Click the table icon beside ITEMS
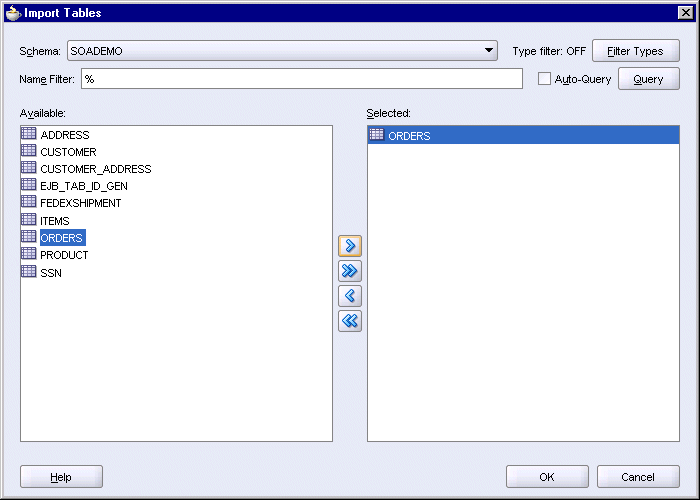The height and width of the screenshot is (500, 700). pos(29,219)
